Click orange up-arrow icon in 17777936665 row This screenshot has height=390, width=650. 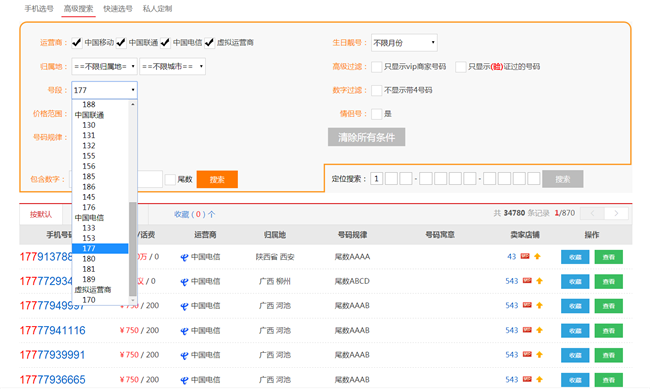tap(539, 379)
